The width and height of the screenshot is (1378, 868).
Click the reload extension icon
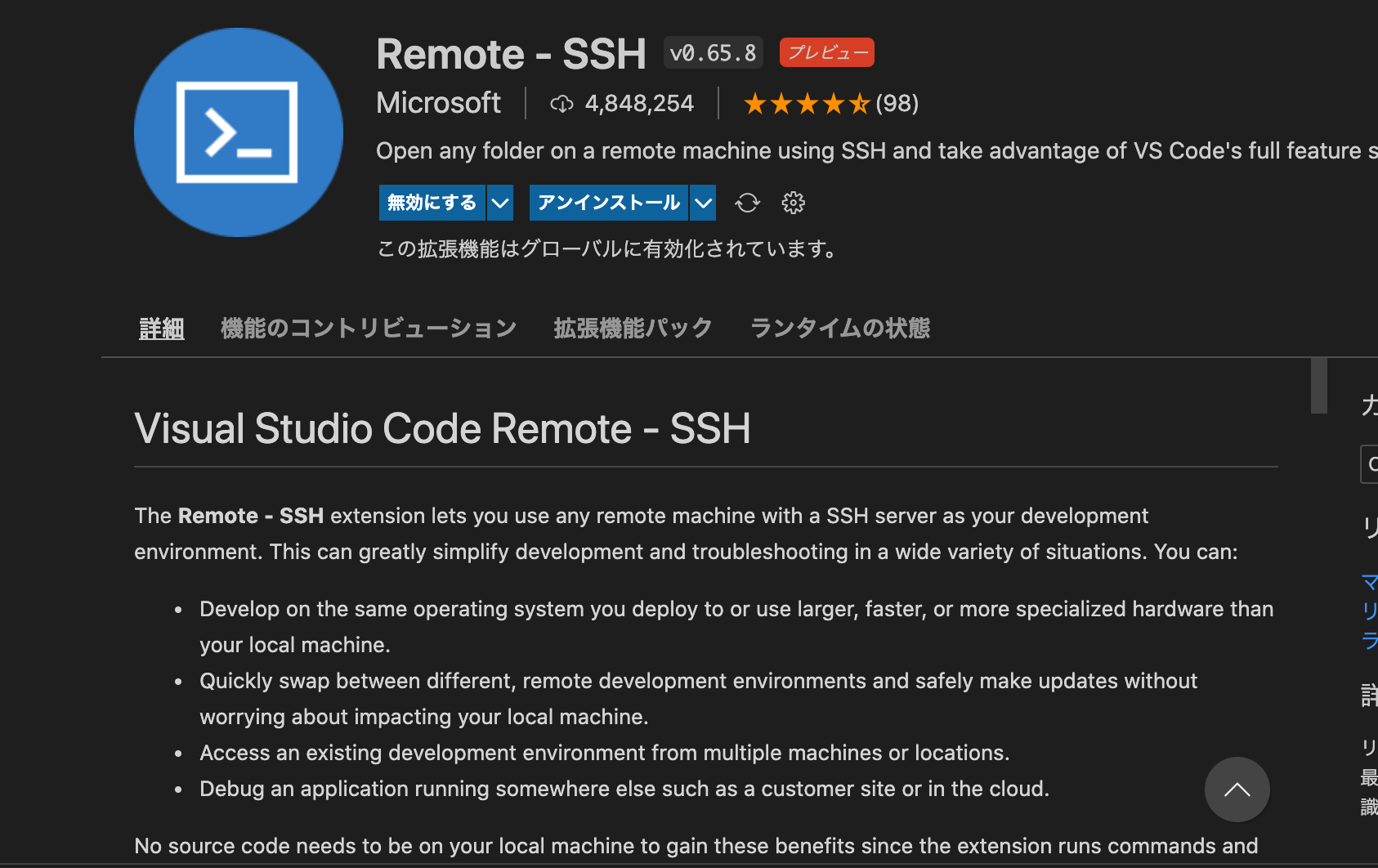[747, 202]
